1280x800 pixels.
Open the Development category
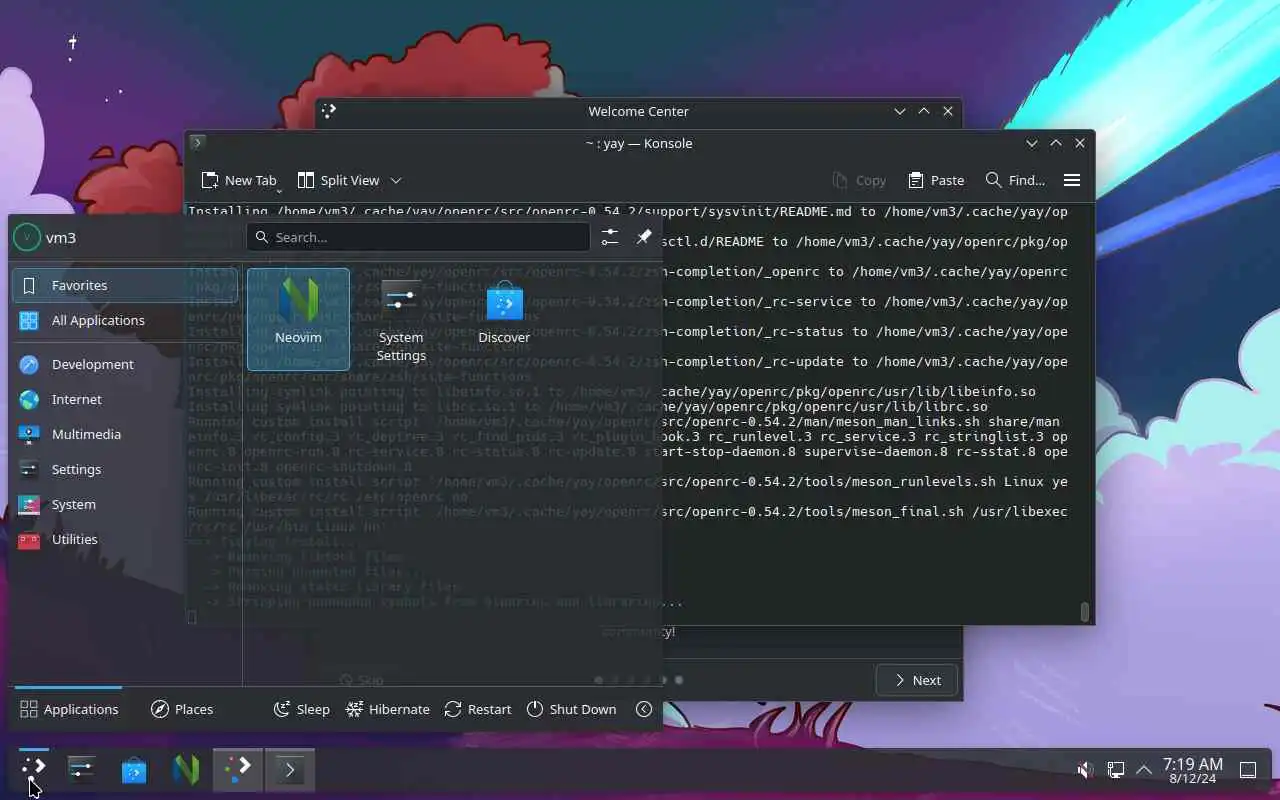pyautogui.click(x=125, y=364)
